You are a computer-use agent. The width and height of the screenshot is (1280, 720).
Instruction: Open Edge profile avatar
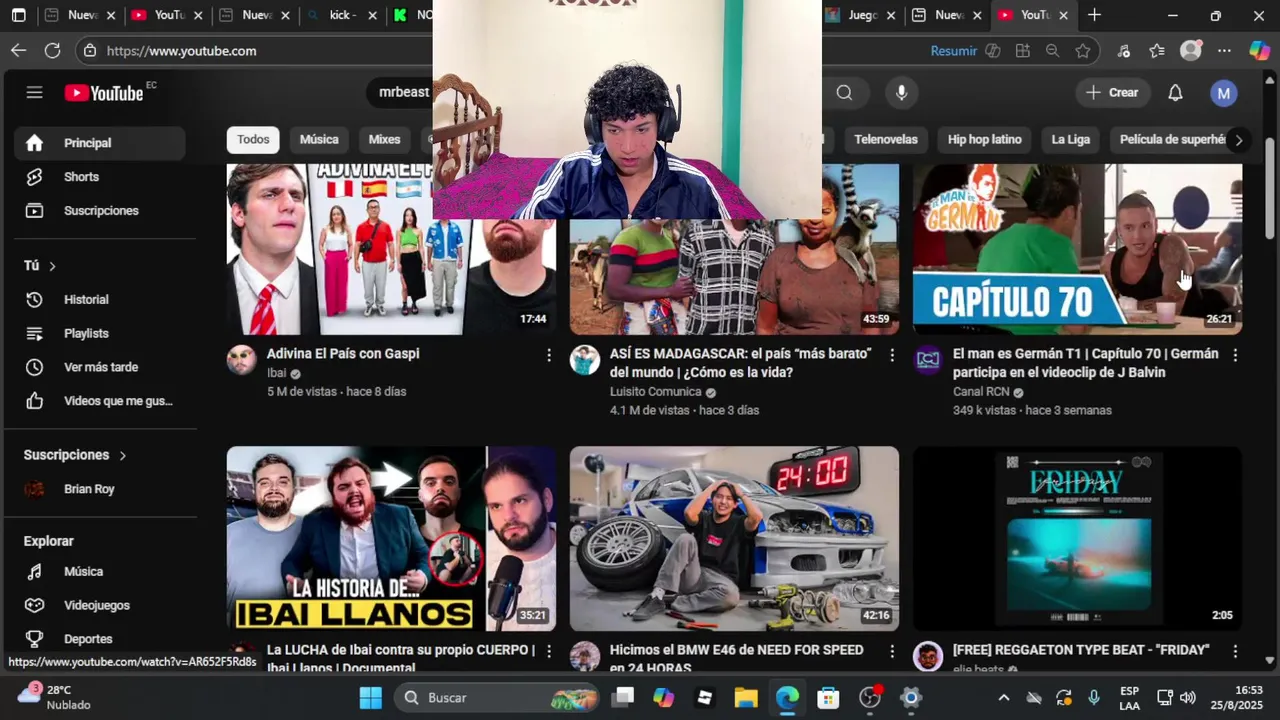[x=1190, y=50]
